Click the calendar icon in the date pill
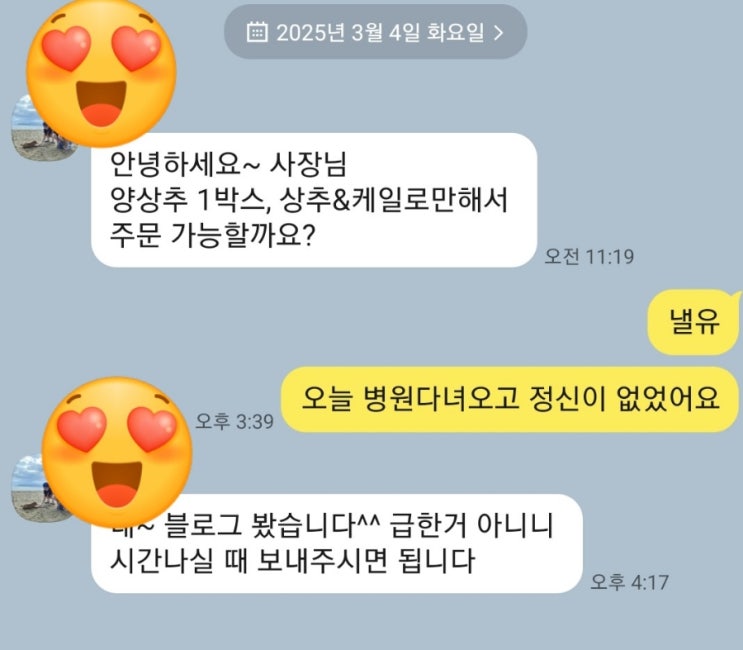 257,32
